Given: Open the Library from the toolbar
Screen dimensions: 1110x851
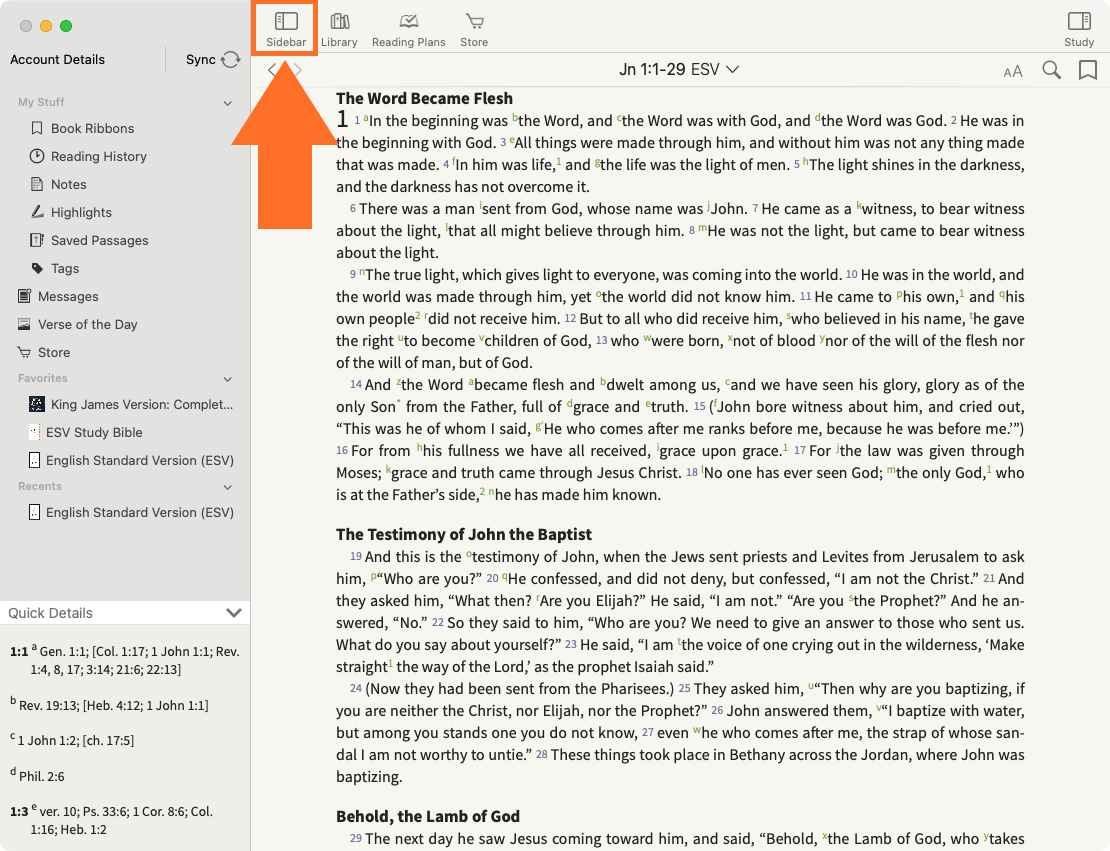Looking at the screenshot, I should point(339,29).
